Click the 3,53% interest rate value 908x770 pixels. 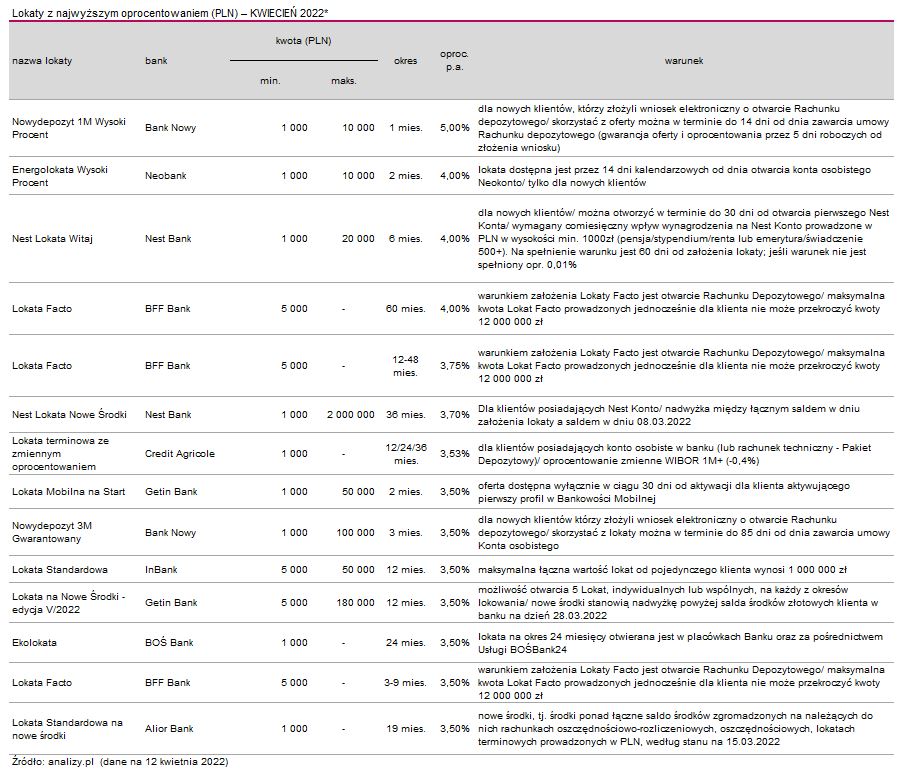tap(455, 454)
